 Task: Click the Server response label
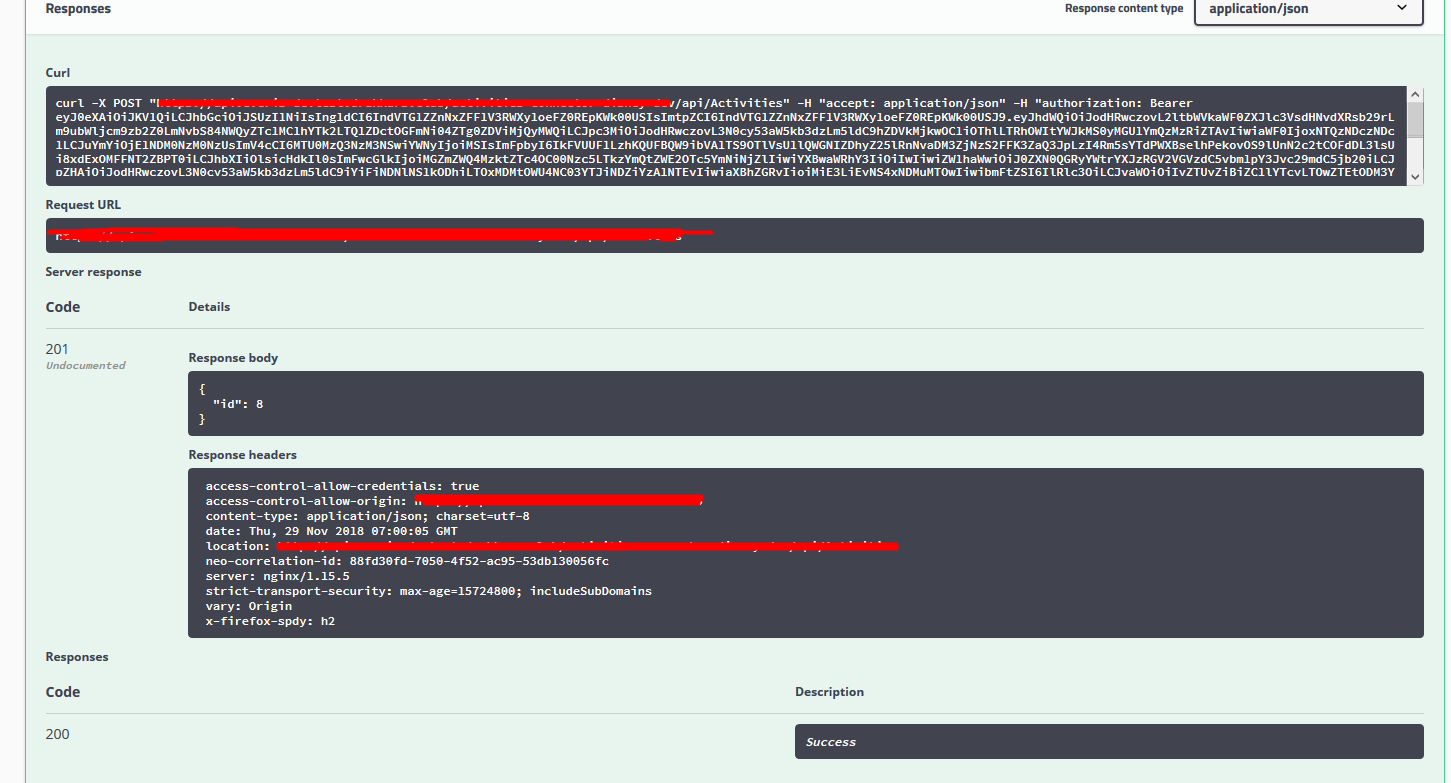click(x=93, y=271)
